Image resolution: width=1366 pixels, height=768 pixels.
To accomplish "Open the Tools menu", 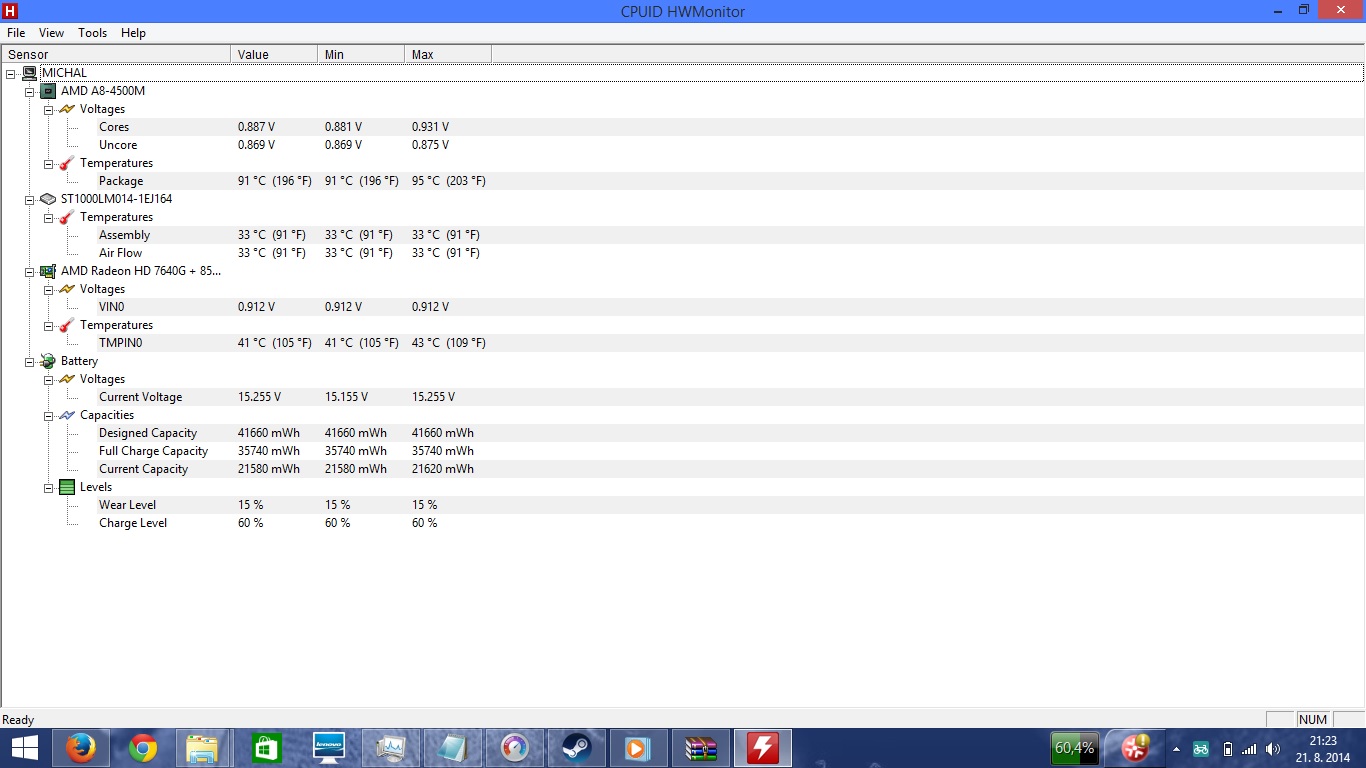I will (92, 33).
